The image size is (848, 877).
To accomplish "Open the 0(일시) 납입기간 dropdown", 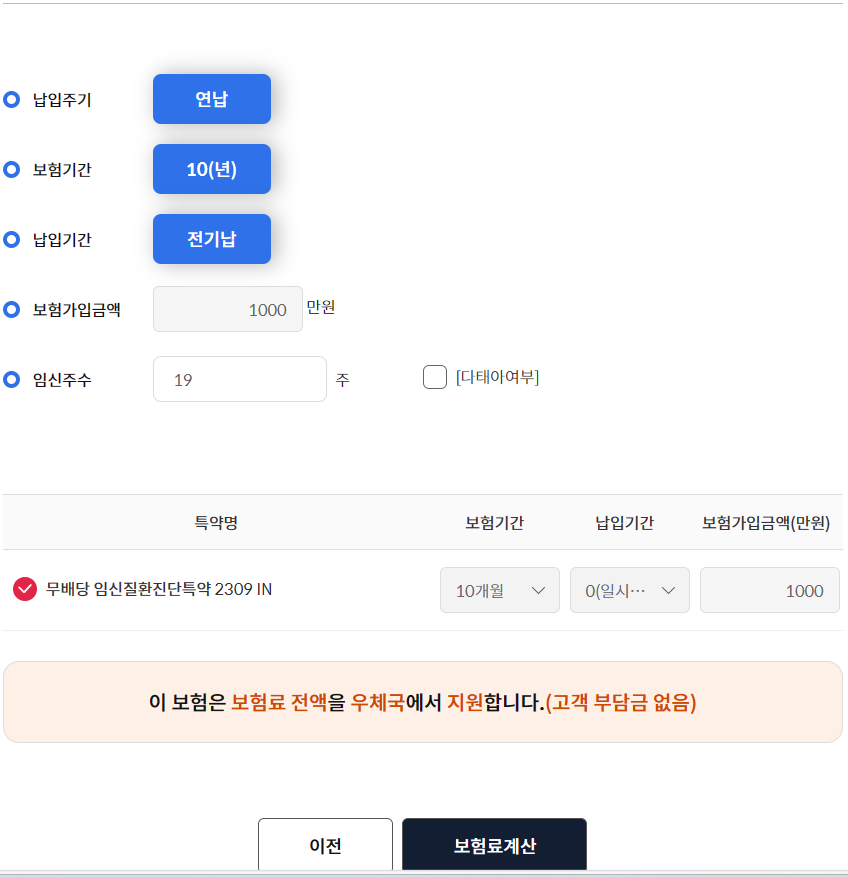I will tap(629, 590).
